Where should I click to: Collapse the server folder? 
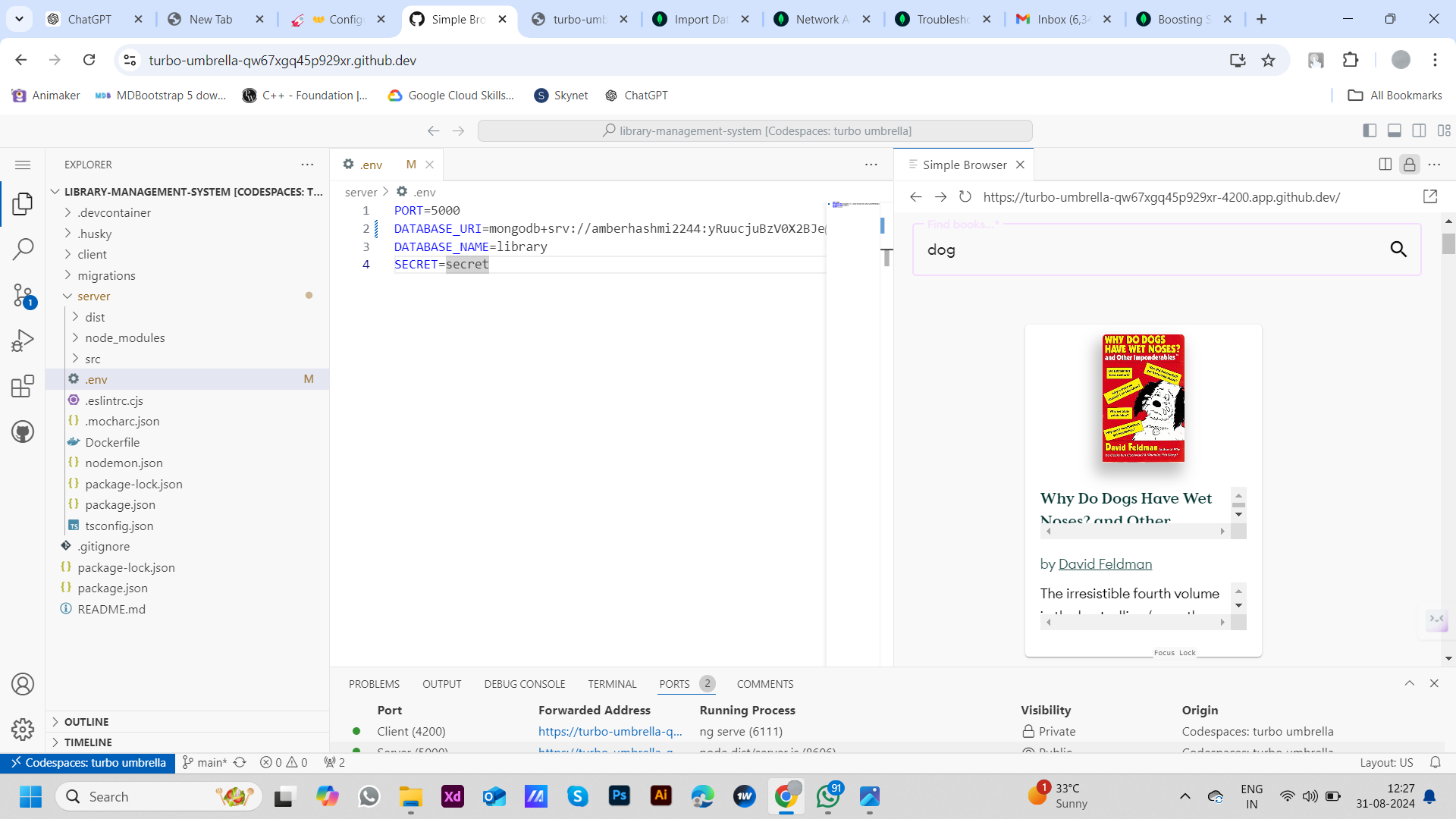93,297
